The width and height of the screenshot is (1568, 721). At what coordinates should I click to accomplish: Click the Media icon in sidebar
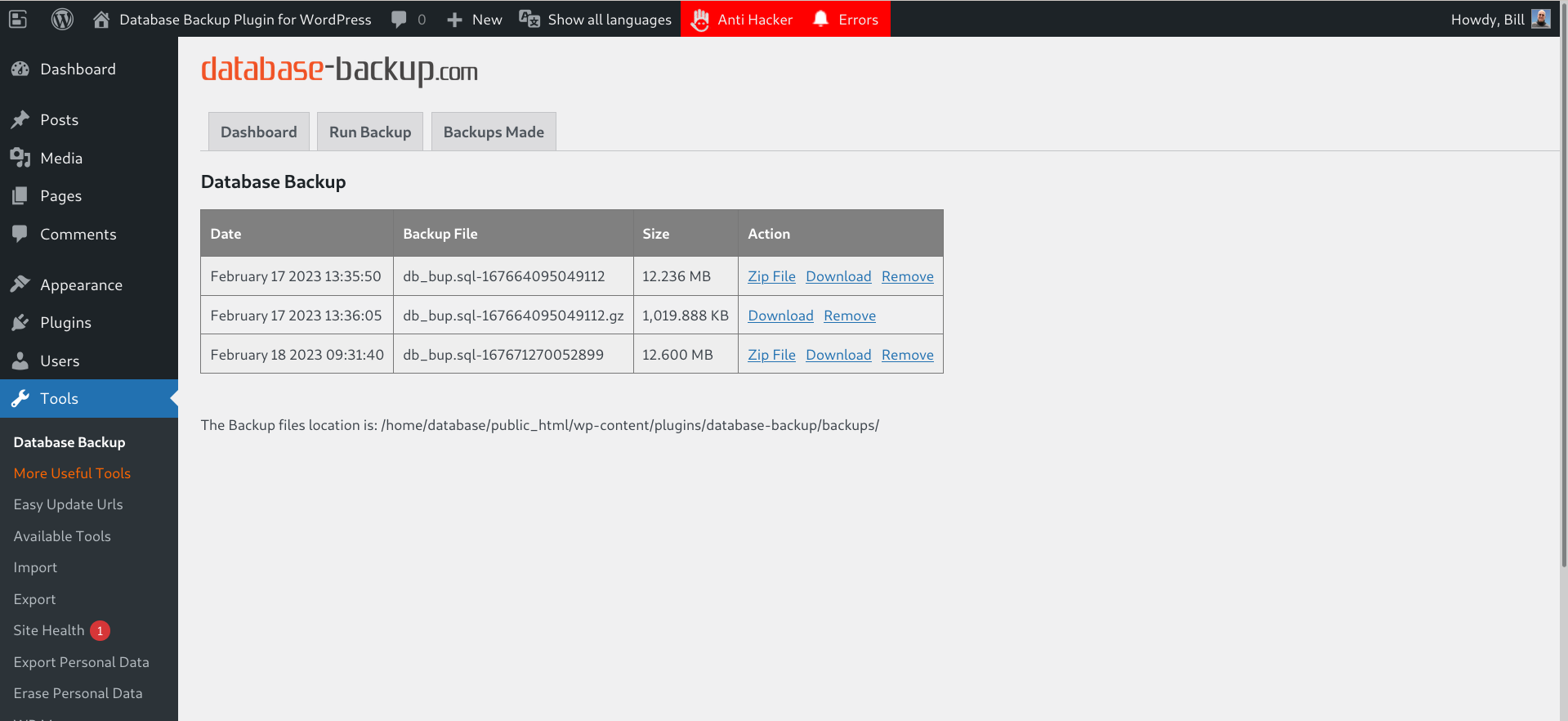(20, 159)
